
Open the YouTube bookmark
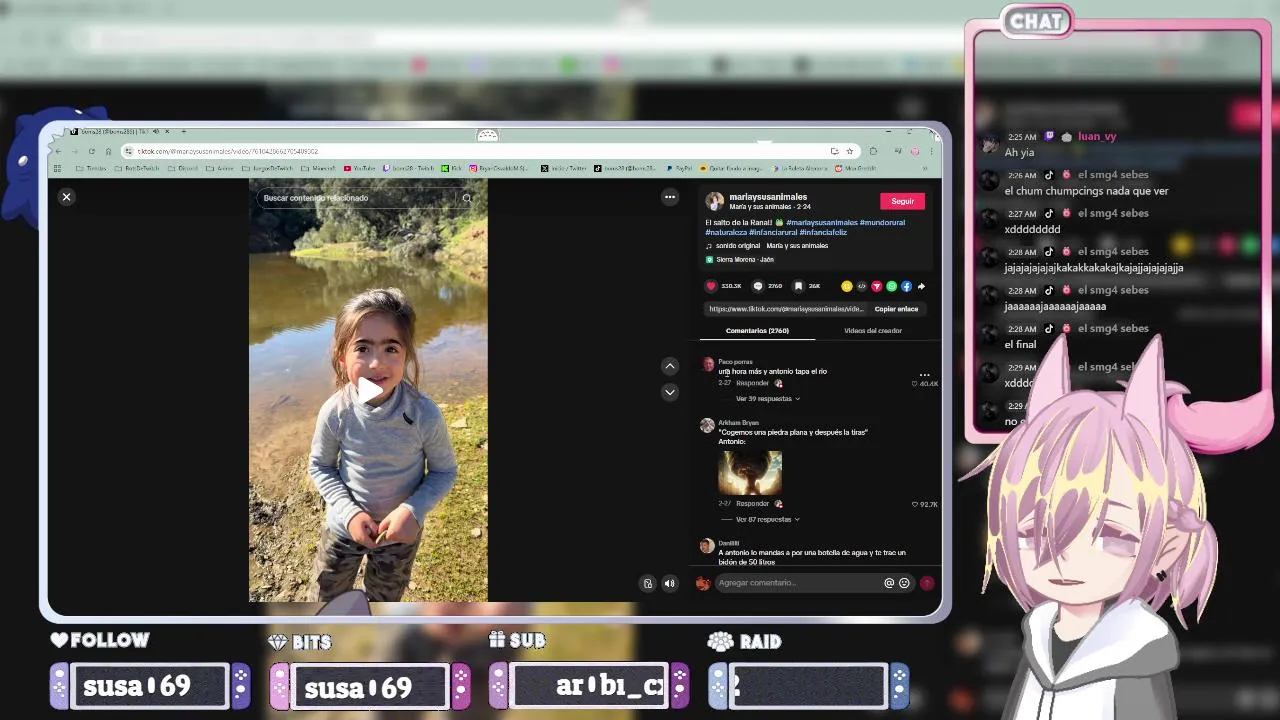[x=360, y=168]
